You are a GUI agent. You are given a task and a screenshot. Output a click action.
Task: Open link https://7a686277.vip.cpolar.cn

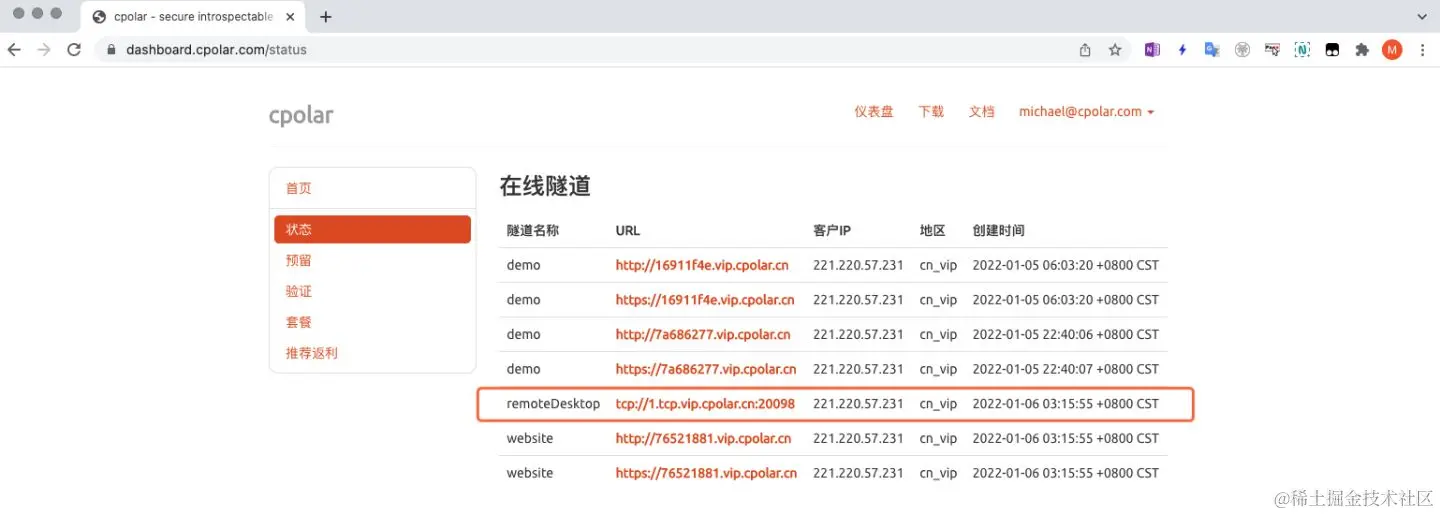[706, 369]
